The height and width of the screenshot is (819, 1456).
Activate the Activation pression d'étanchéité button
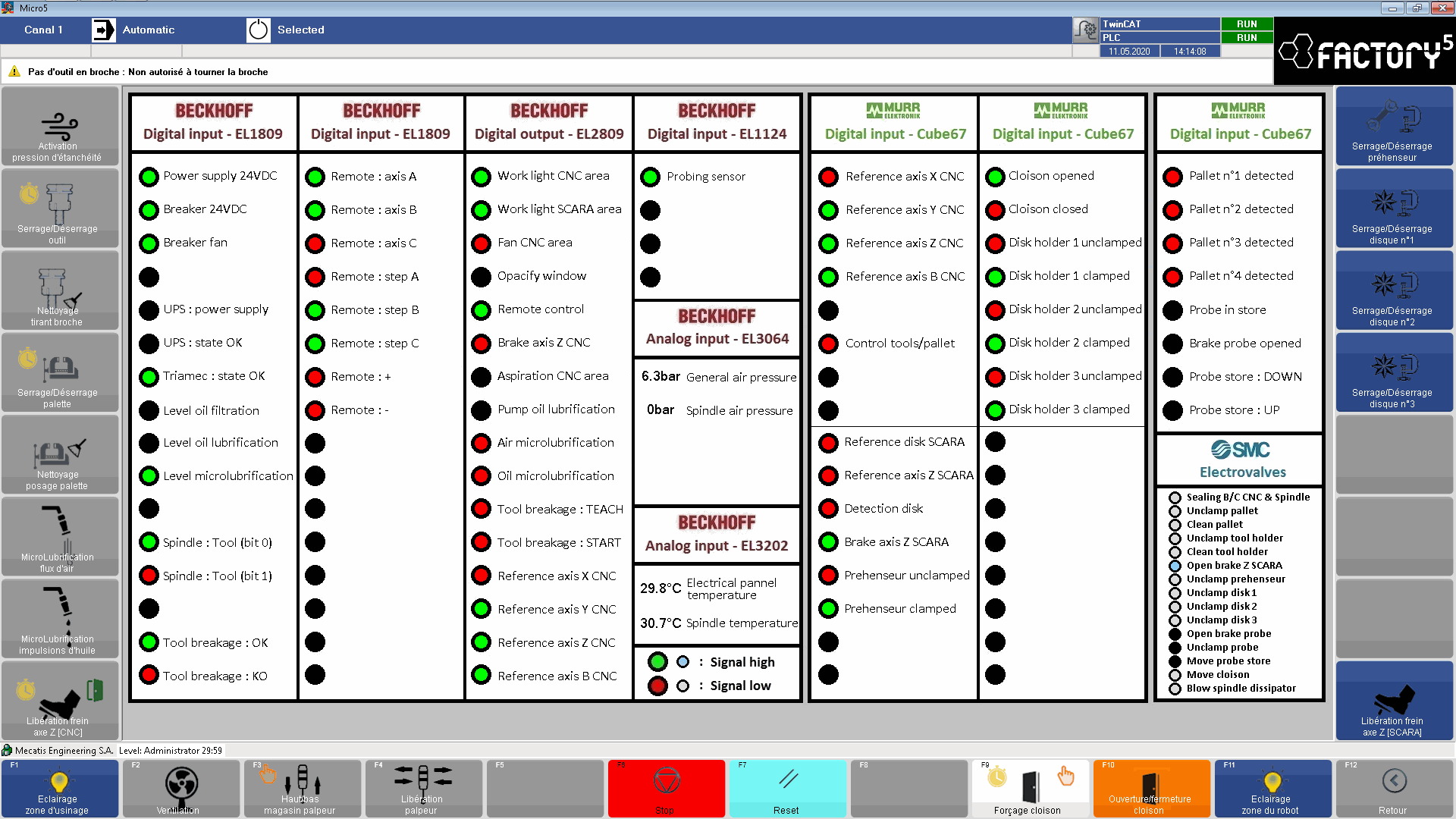point(59,126)
